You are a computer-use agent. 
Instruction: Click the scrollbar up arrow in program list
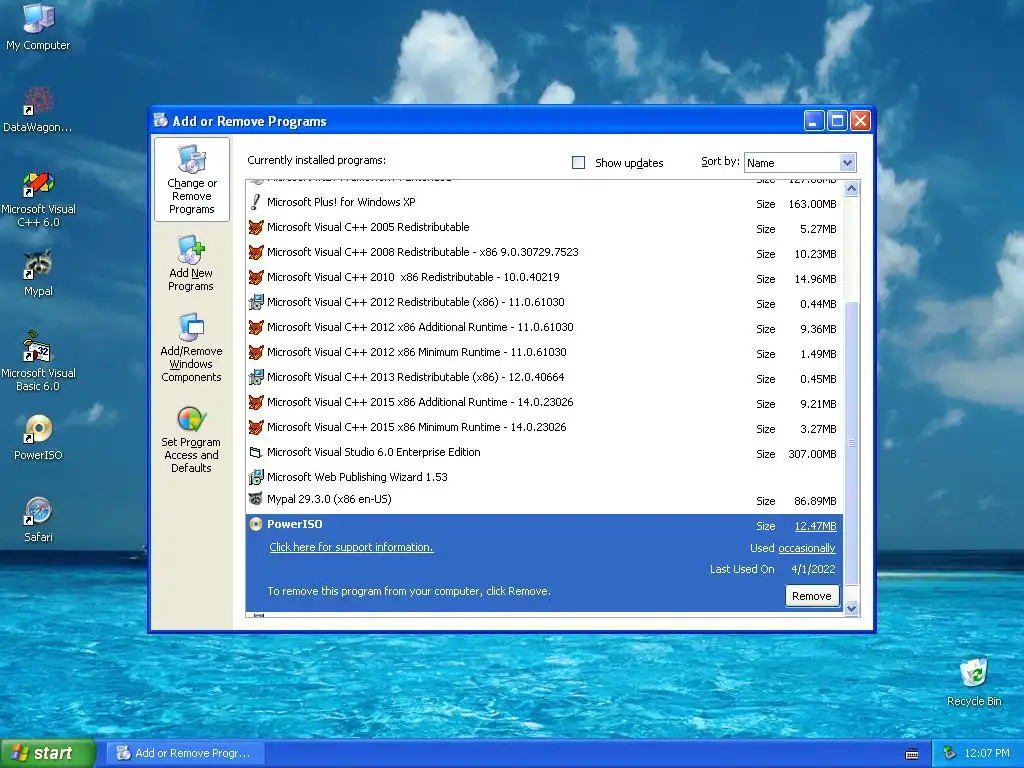pos(852,189)
